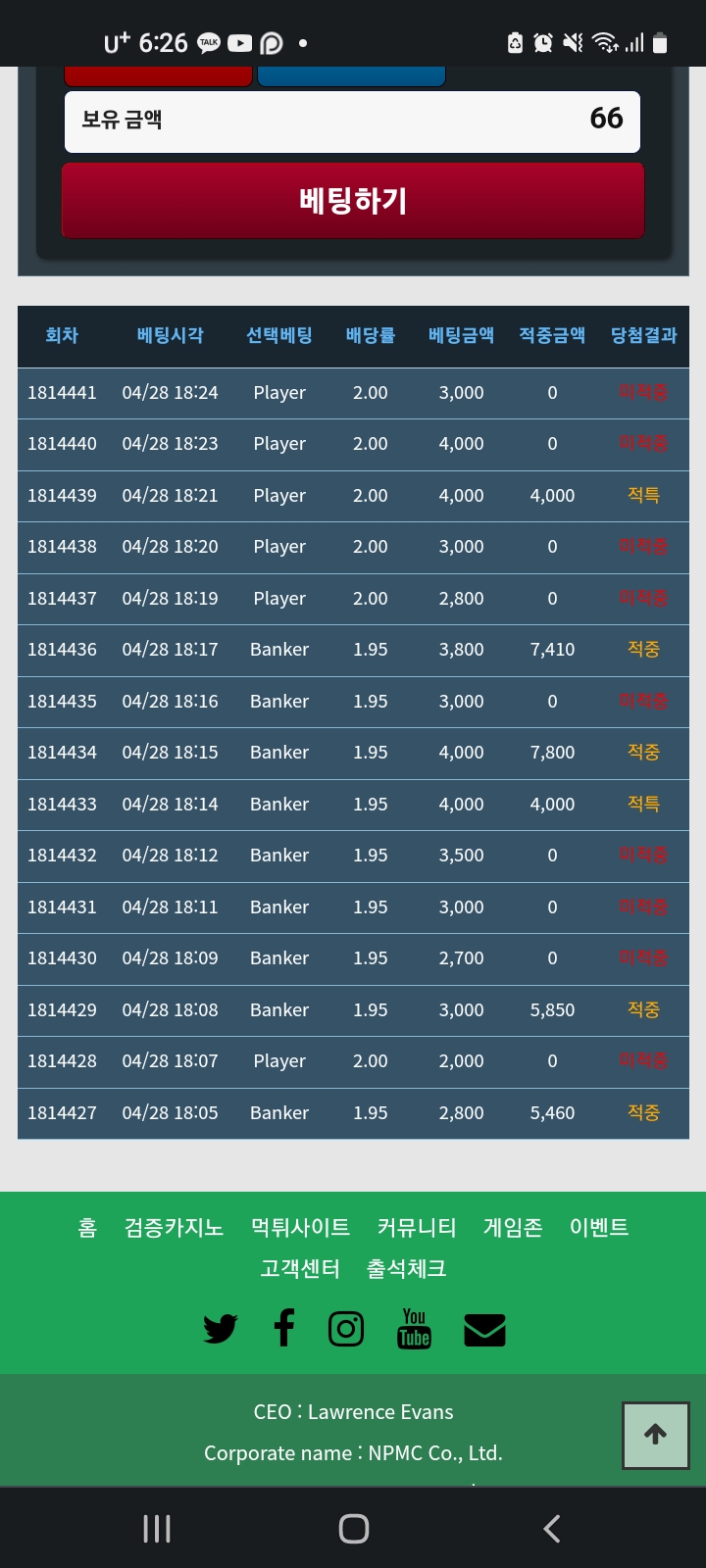Open the Twitter bird icon
Screen dimensions: 706x1568
tap(221, 1329)
